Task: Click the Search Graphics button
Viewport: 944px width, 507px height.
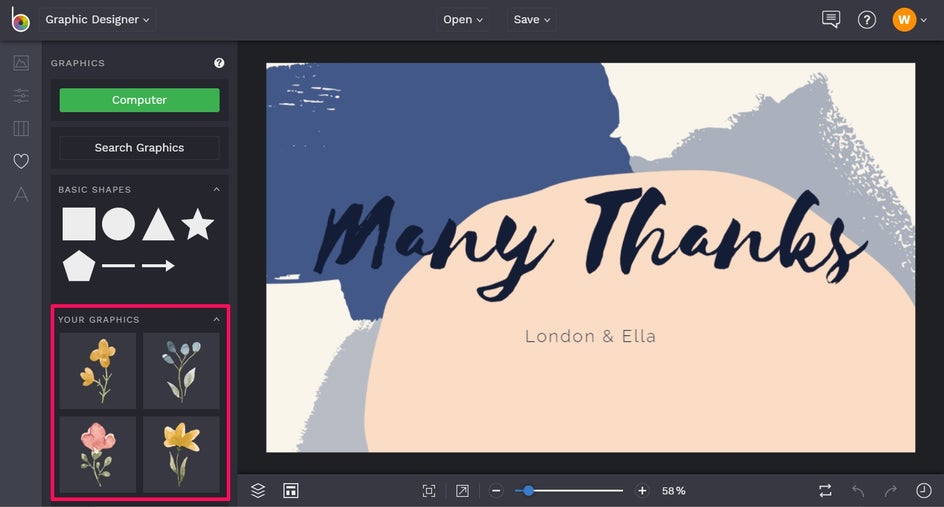Action: pyautogui.click(x=139, y=148)
